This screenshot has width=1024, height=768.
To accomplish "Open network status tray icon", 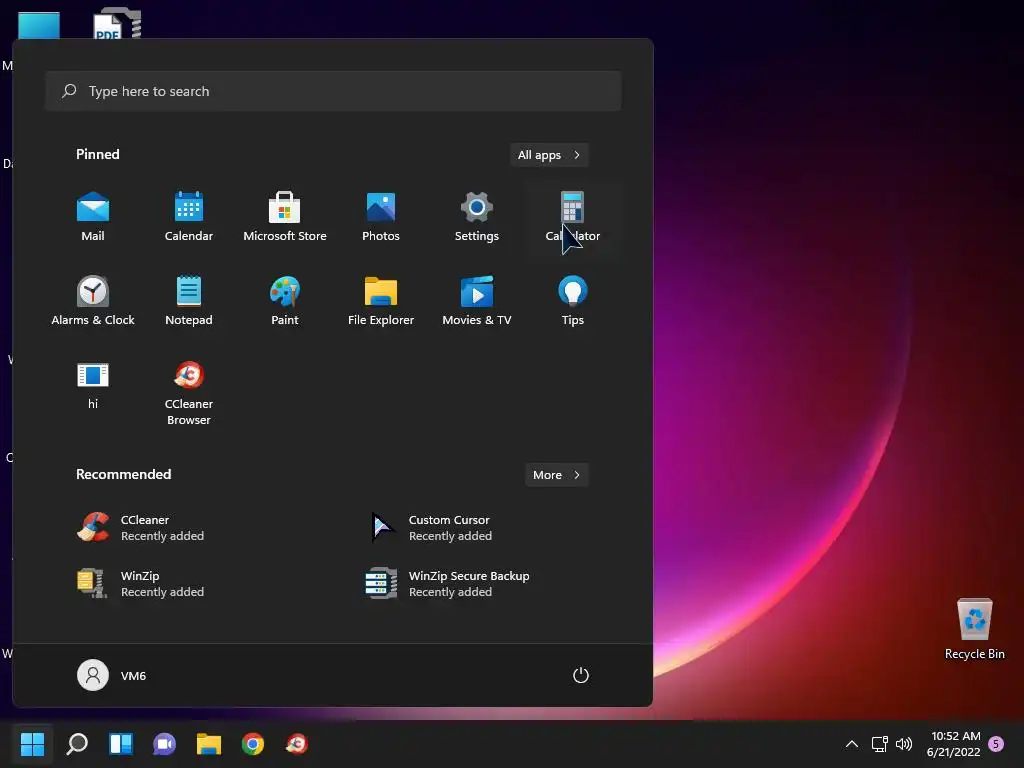I will (x=879, y=744).
